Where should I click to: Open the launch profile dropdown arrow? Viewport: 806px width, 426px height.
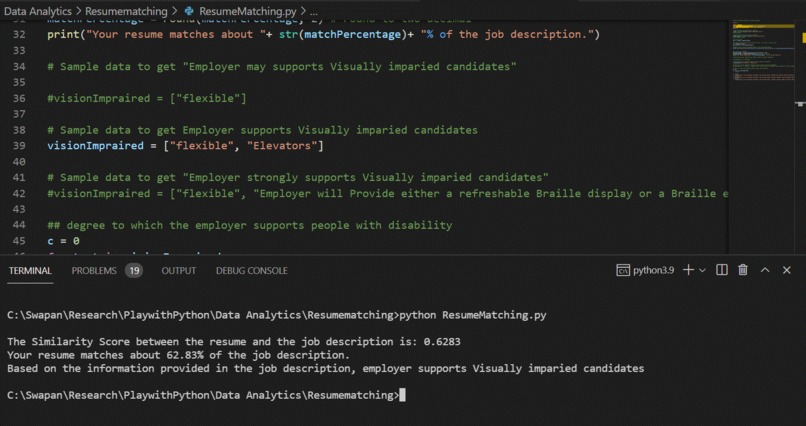pyautogui.click(x=702, y=270)
